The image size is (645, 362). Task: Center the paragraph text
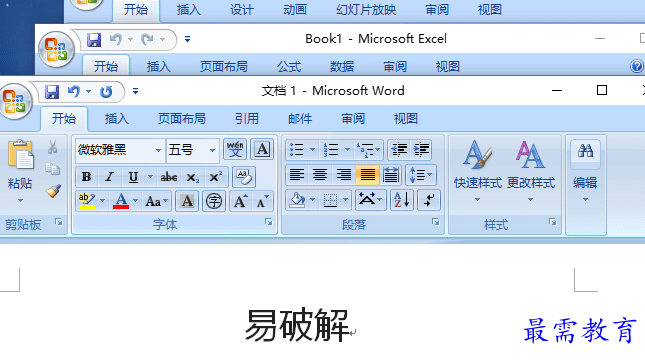tap(320, 175)
